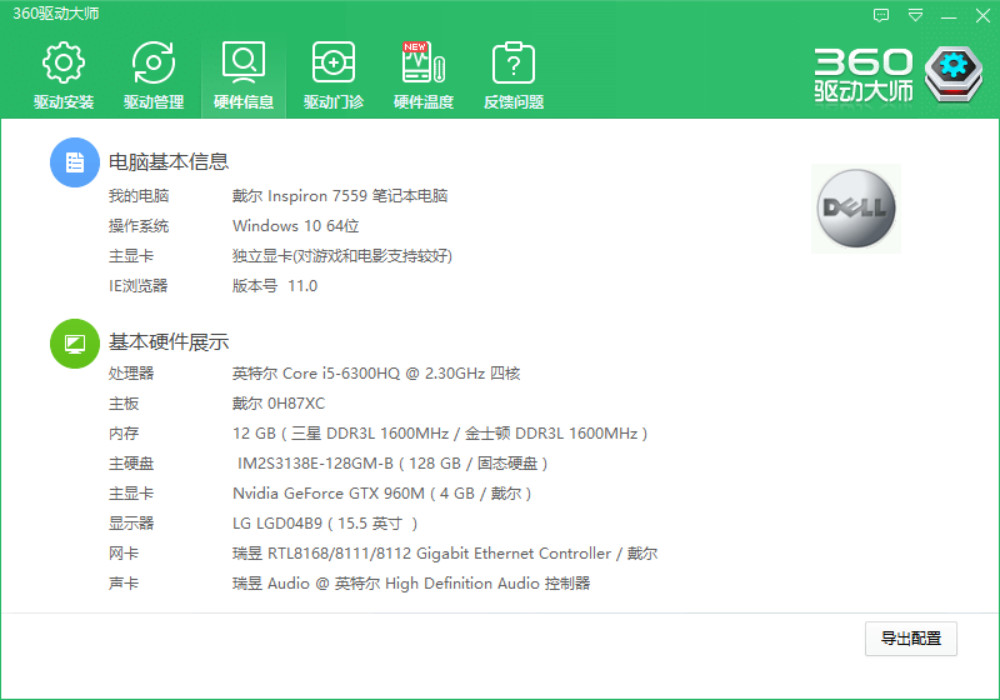Open the 反馈问题 clipboard icon
This screenshot has width=1000, height=700.
tap(513, 62)
